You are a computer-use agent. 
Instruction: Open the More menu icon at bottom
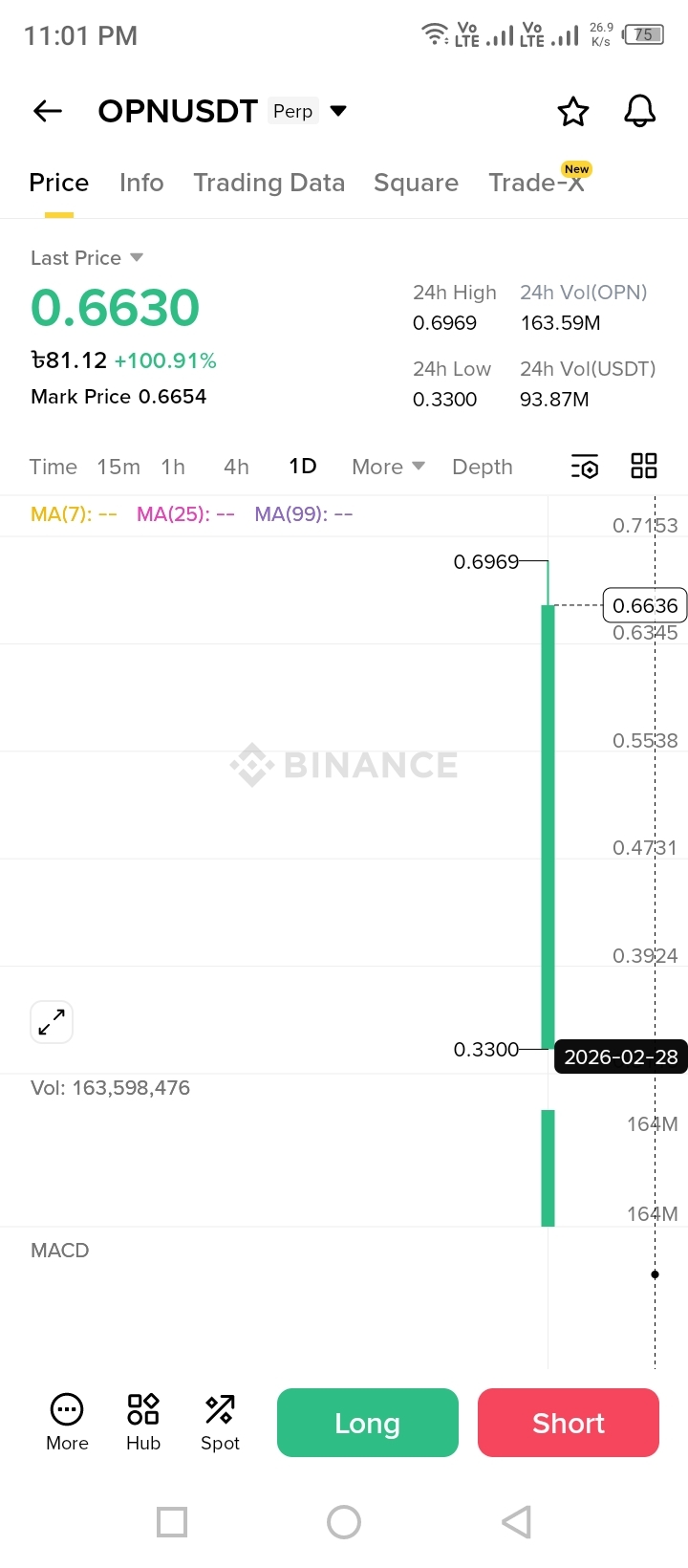(x=67, y=1409)
